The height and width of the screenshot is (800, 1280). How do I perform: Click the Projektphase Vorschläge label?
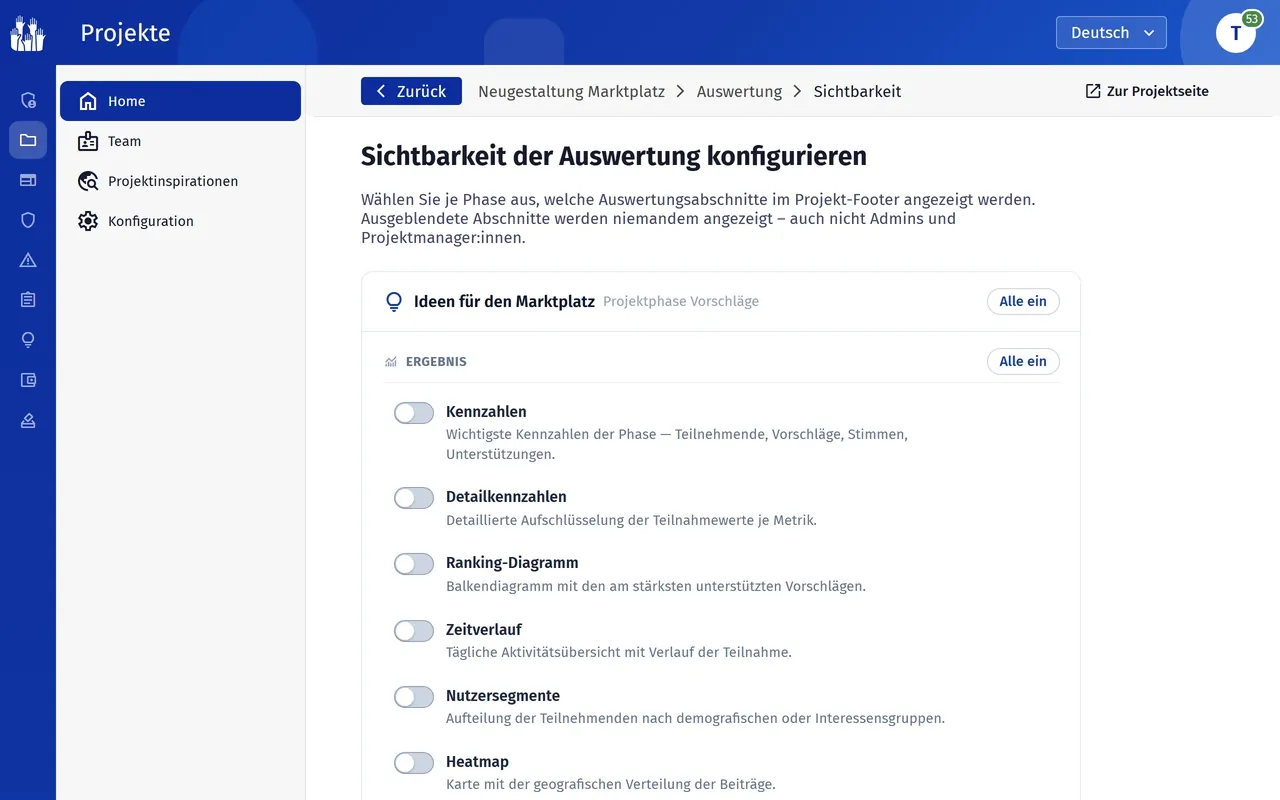(x=681, y=301)
